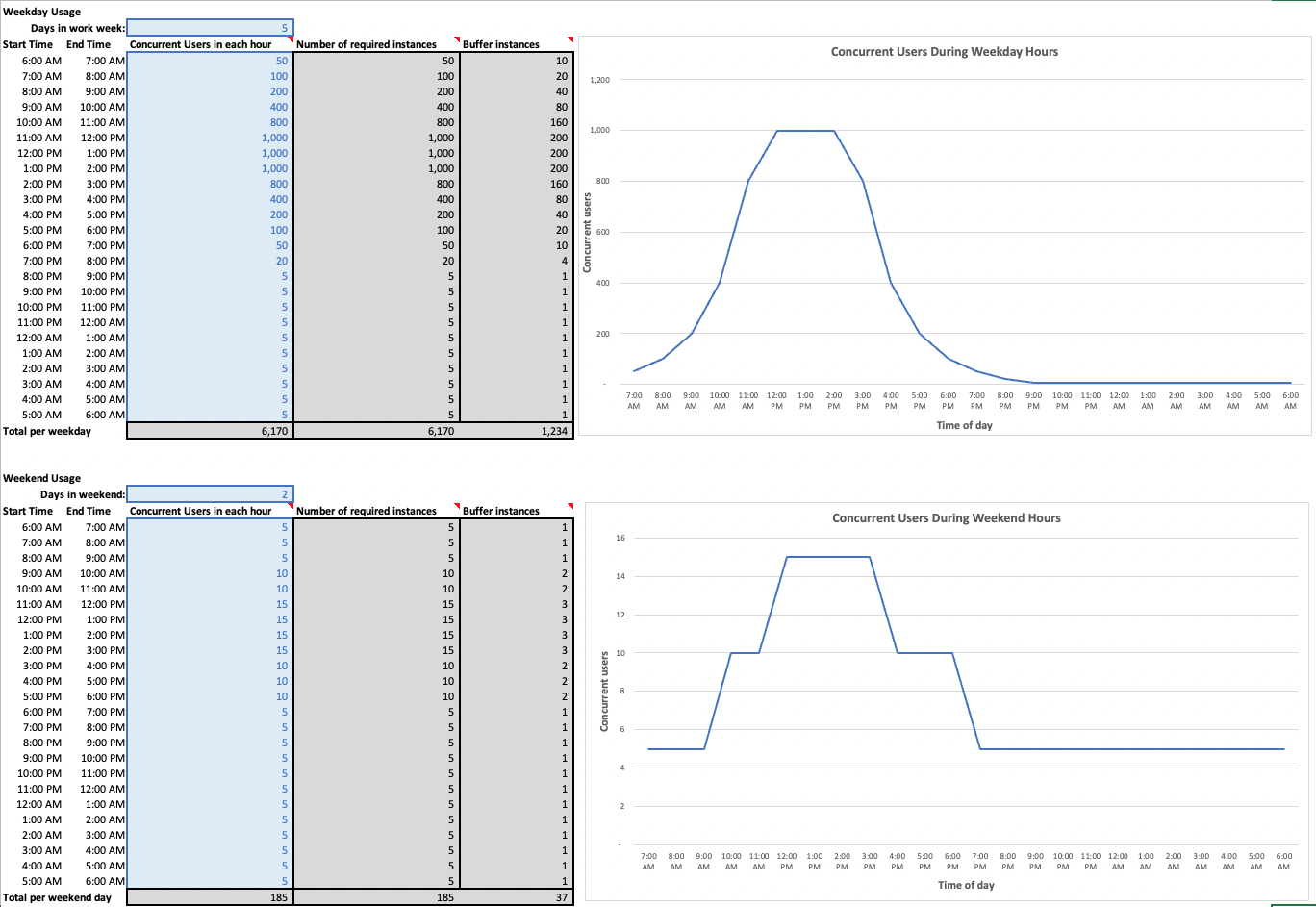Image resolution: width=1316 pixels, height=907 pixels.
Task: Select weekend concurrent users cell for 2:00 PM start
Action: tap(210, 650)
